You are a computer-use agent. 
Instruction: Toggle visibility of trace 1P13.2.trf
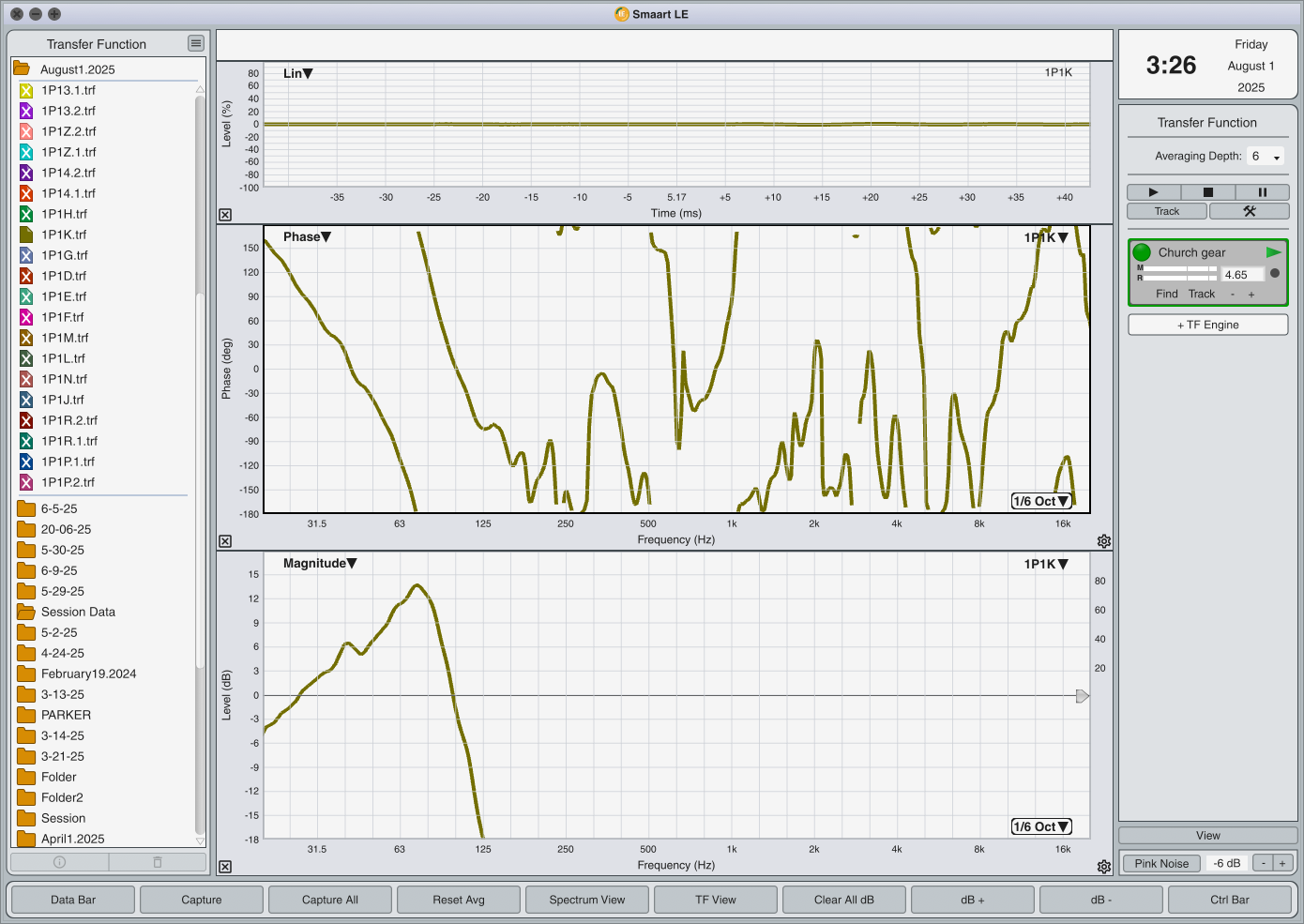26,112
